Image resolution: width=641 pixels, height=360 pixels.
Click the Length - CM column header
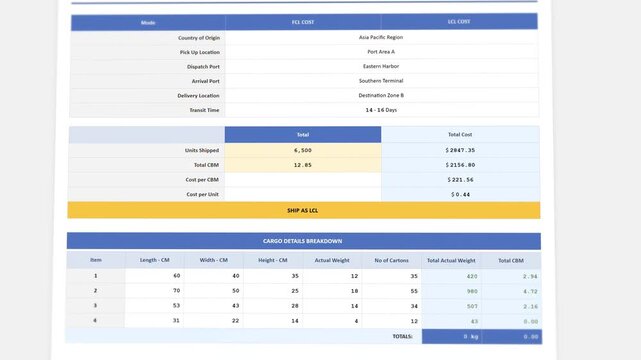(155, 260)
